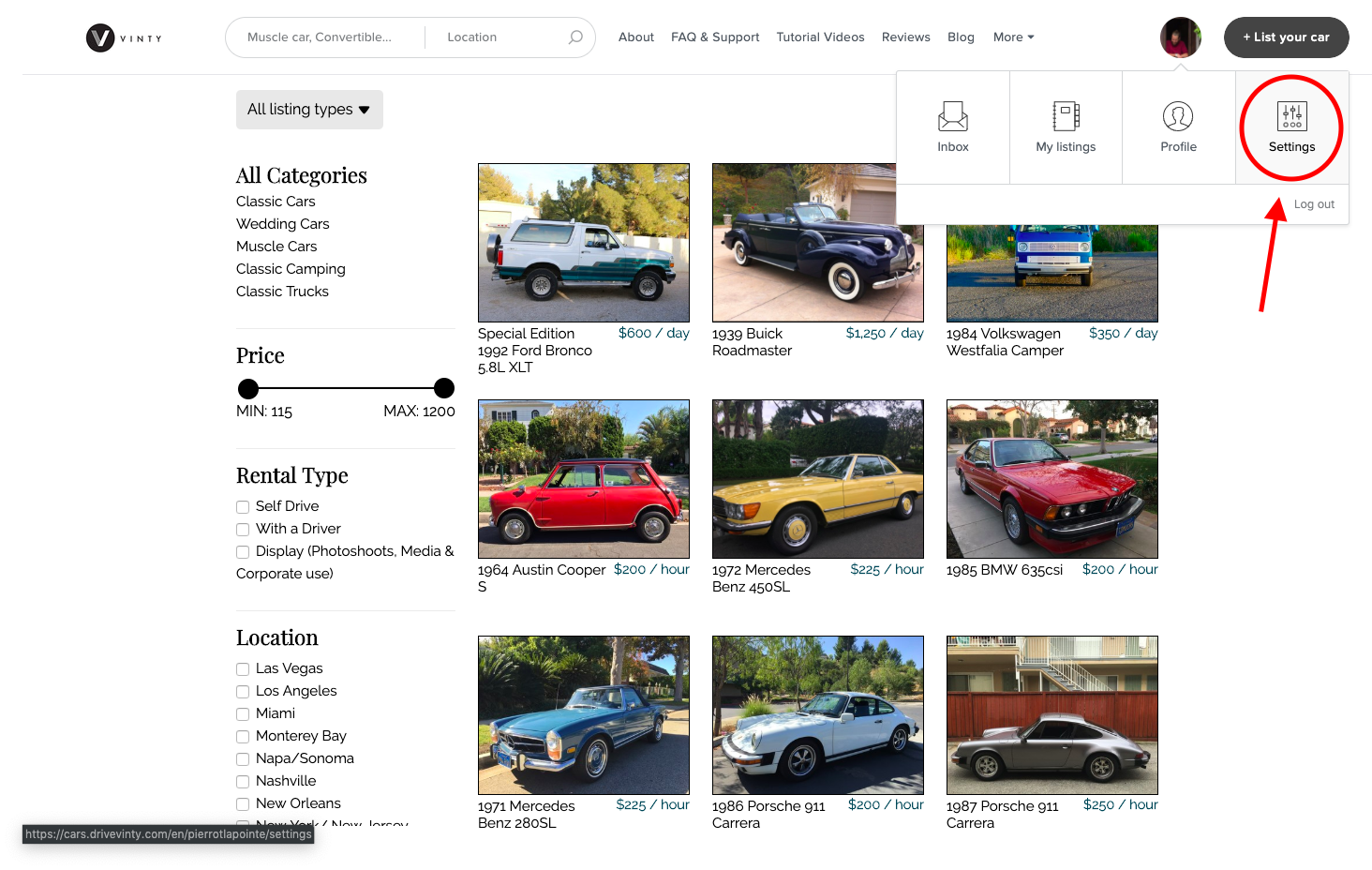Click the 1972 Mercedes Benz 450SL title
The width and height of the screenshot is (1372, 870).
[761, 578]
